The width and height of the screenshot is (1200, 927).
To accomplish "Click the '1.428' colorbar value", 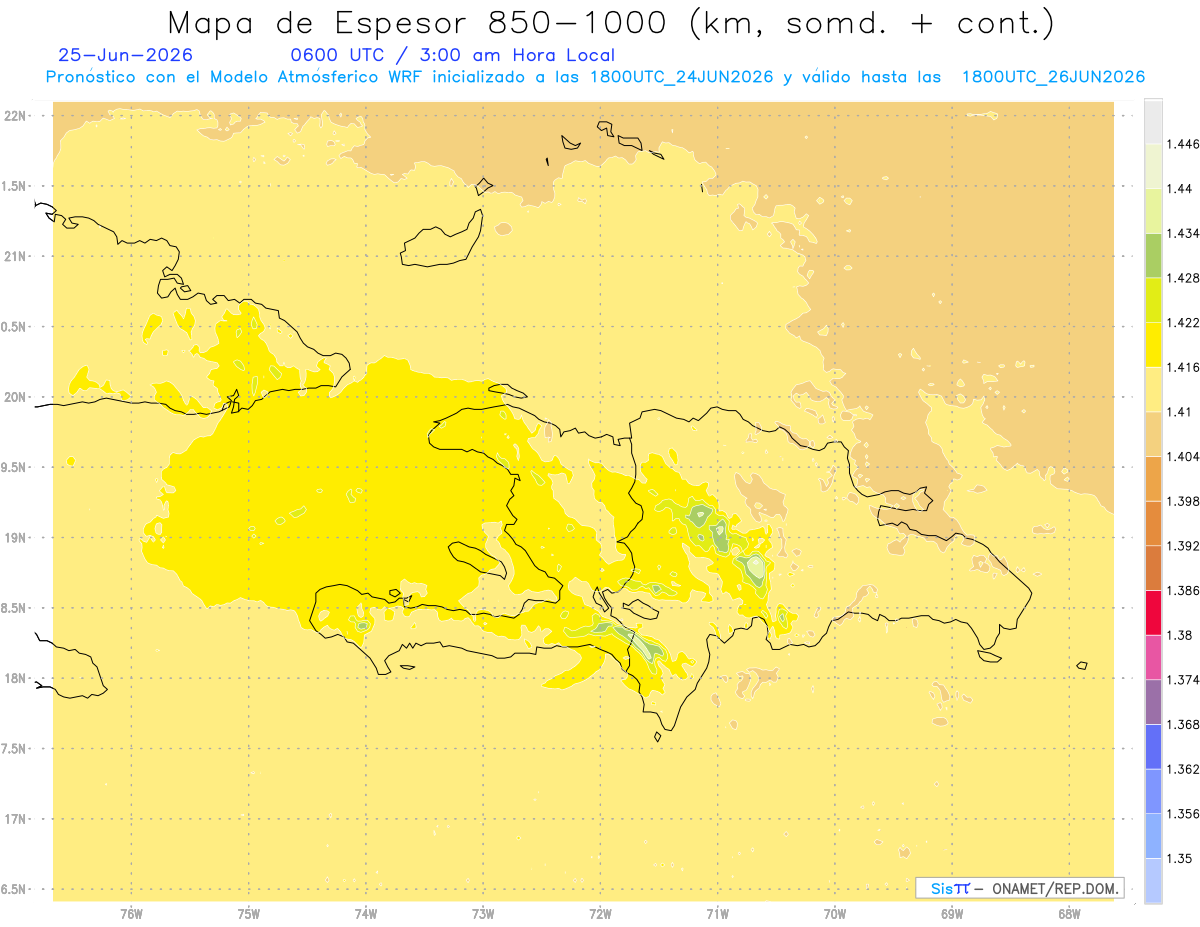I will coord(1182,278).
